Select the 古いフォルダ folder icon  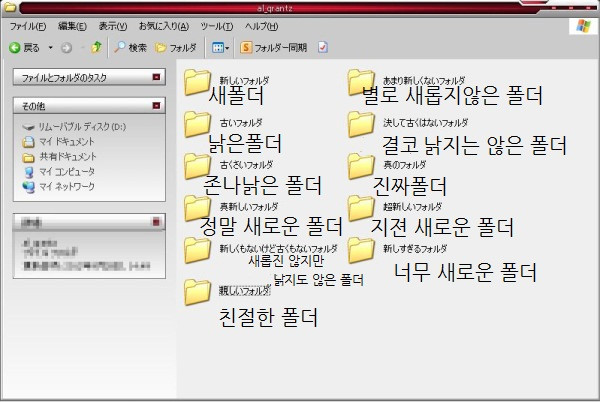tap(197, 124)
